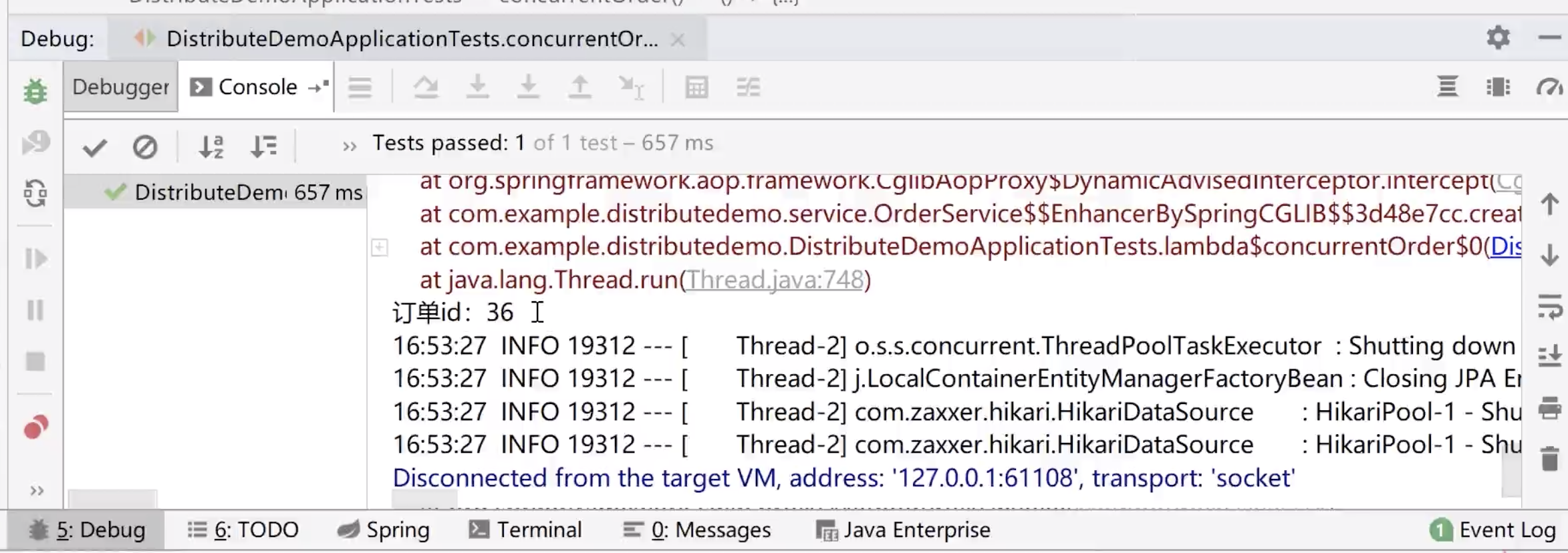Viewport: 1568px width, 553px height.
Task: Click Show Execution Point icon
Action: point(360,87)
